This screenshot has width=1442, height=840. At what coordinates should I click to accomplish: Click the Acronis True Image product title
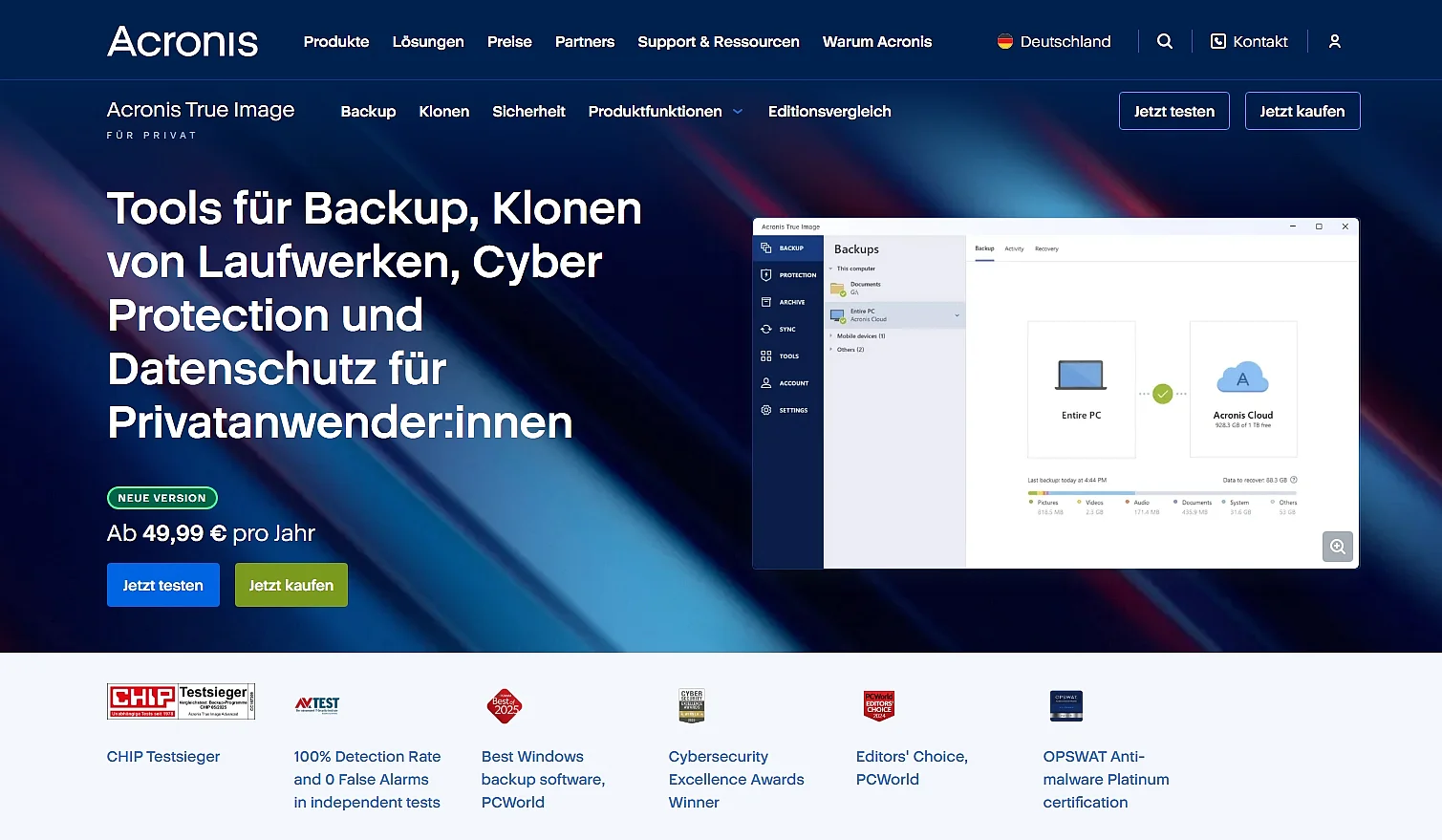tap(201, 110)
